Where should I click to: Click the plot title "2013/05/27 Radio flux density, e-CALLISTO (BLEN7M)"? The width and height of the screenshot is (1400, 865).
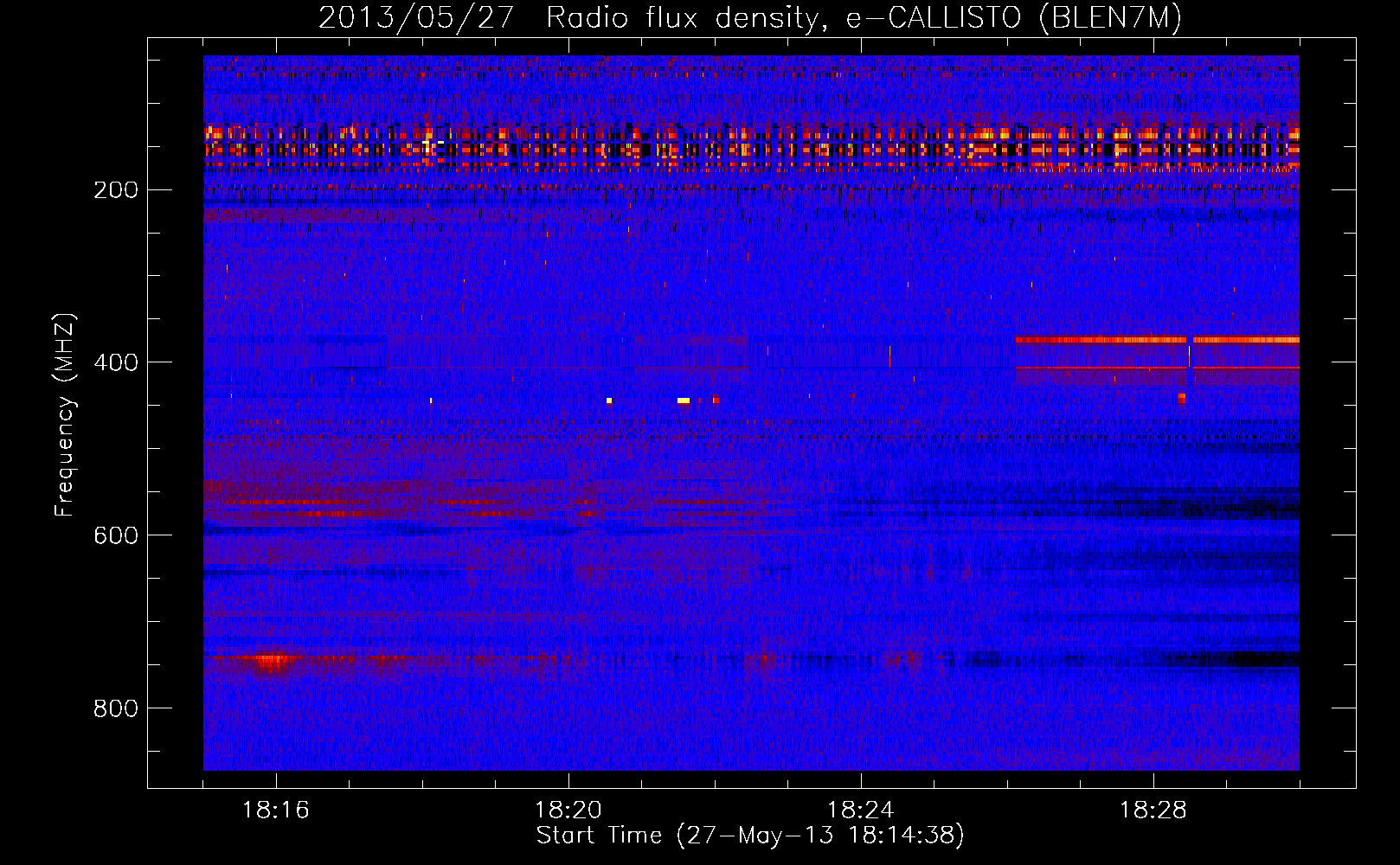[x=750, y=17]
